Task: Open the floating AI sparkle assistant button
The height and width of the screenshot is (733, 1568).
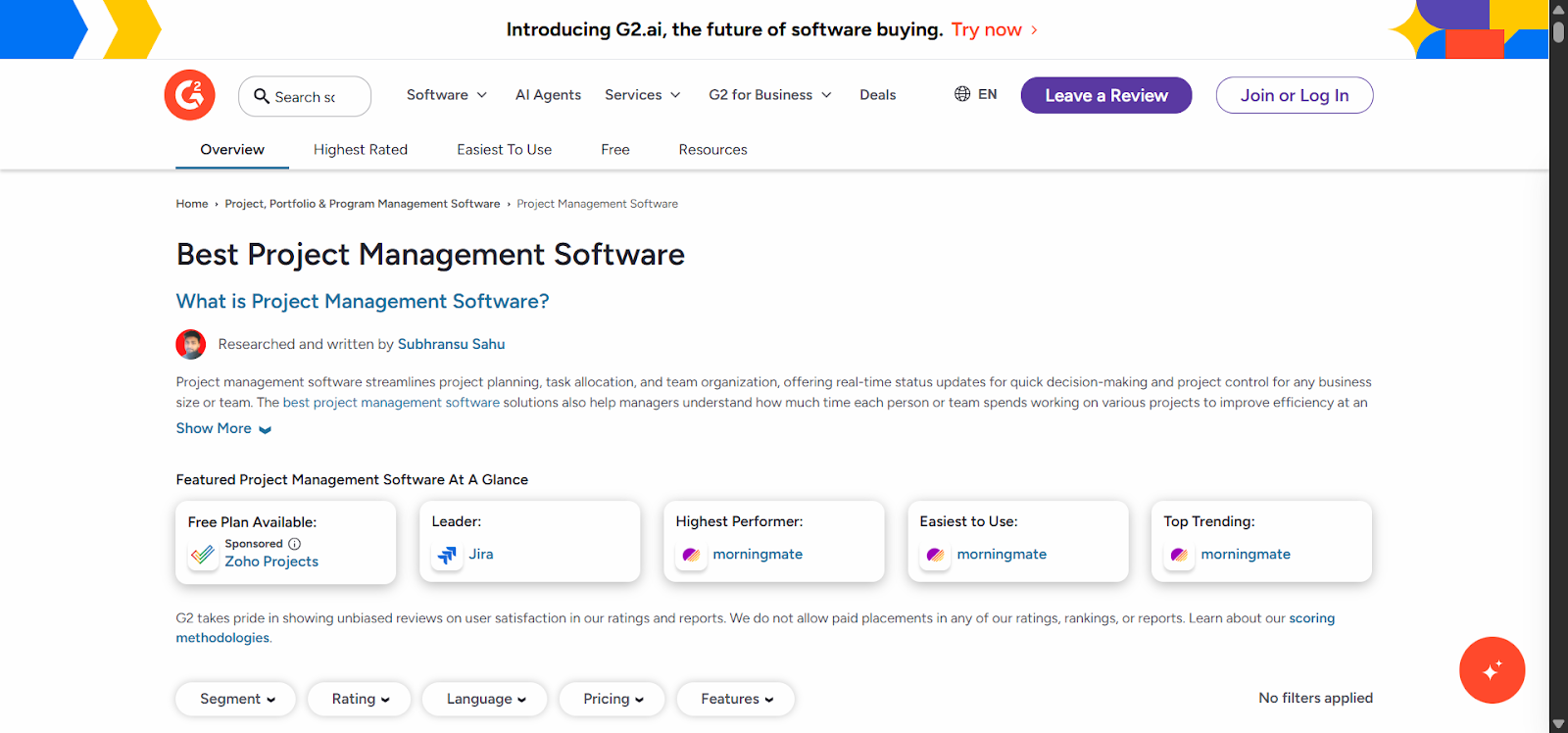Action: point(1492,670)
